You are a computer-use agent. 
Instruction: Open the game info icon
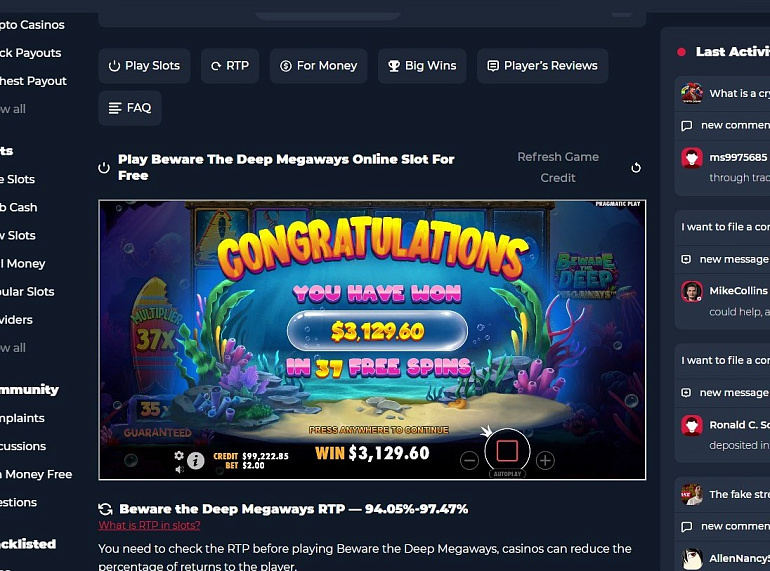pos(195,461)
